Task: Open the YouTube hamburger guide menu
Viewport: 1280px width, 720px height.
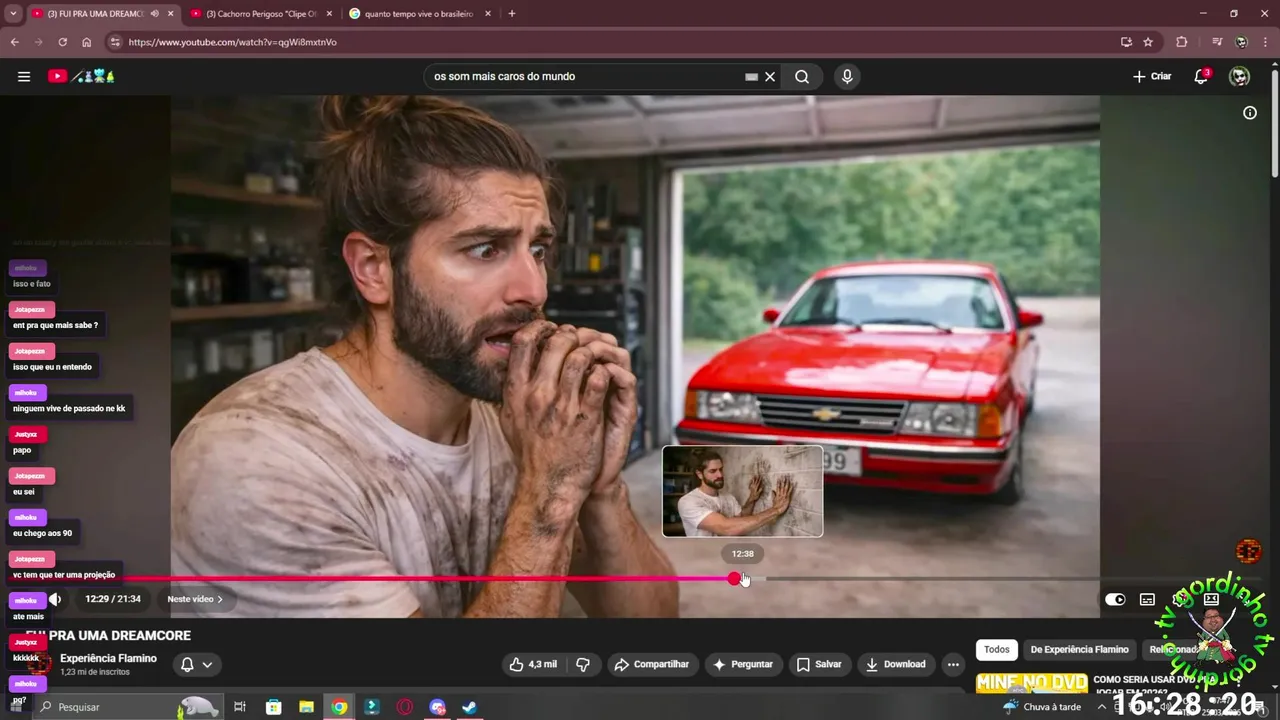Action: coord(24,76)
